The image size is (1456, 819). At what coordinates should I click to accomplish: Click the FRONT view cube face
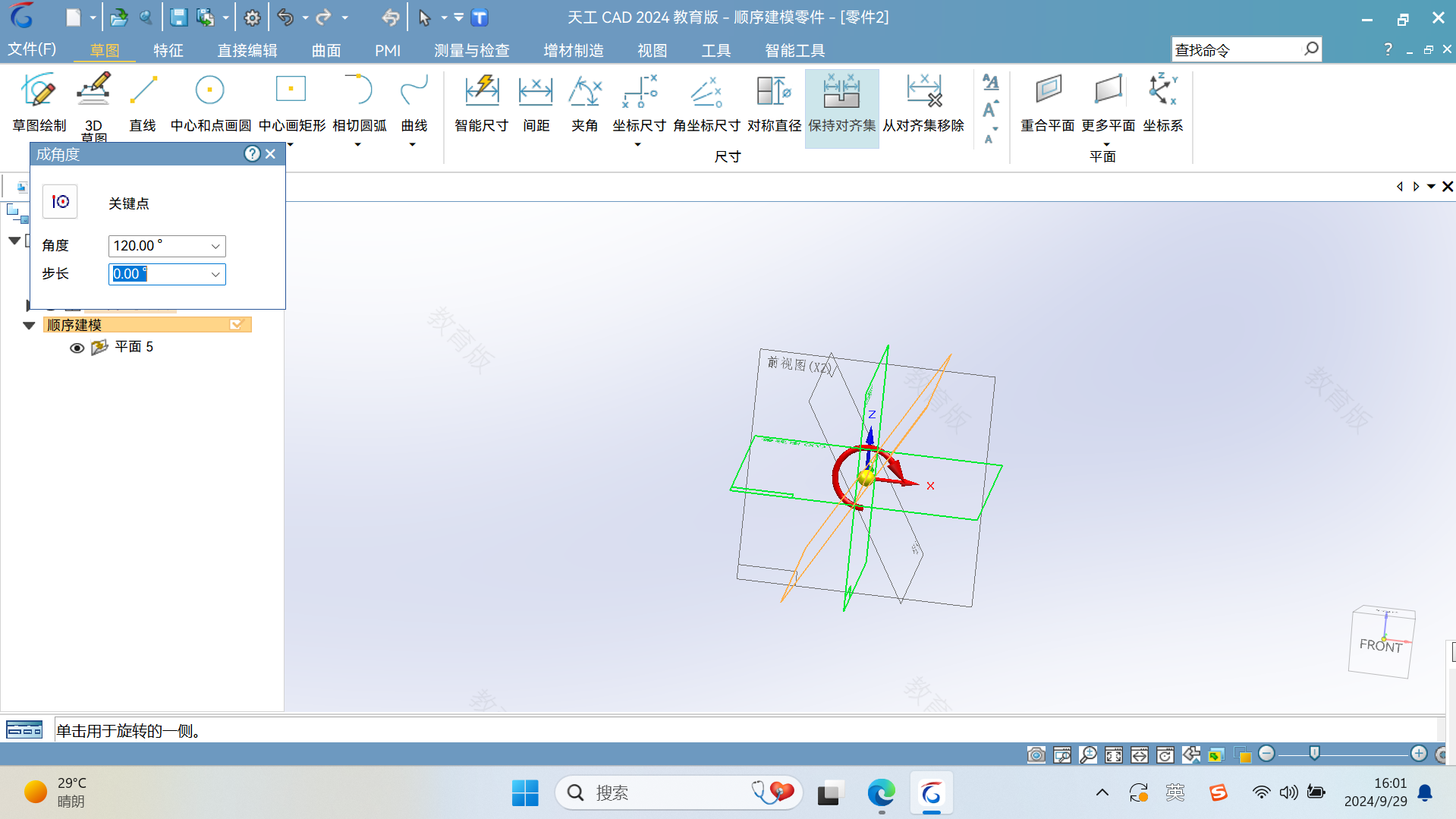1381,645
